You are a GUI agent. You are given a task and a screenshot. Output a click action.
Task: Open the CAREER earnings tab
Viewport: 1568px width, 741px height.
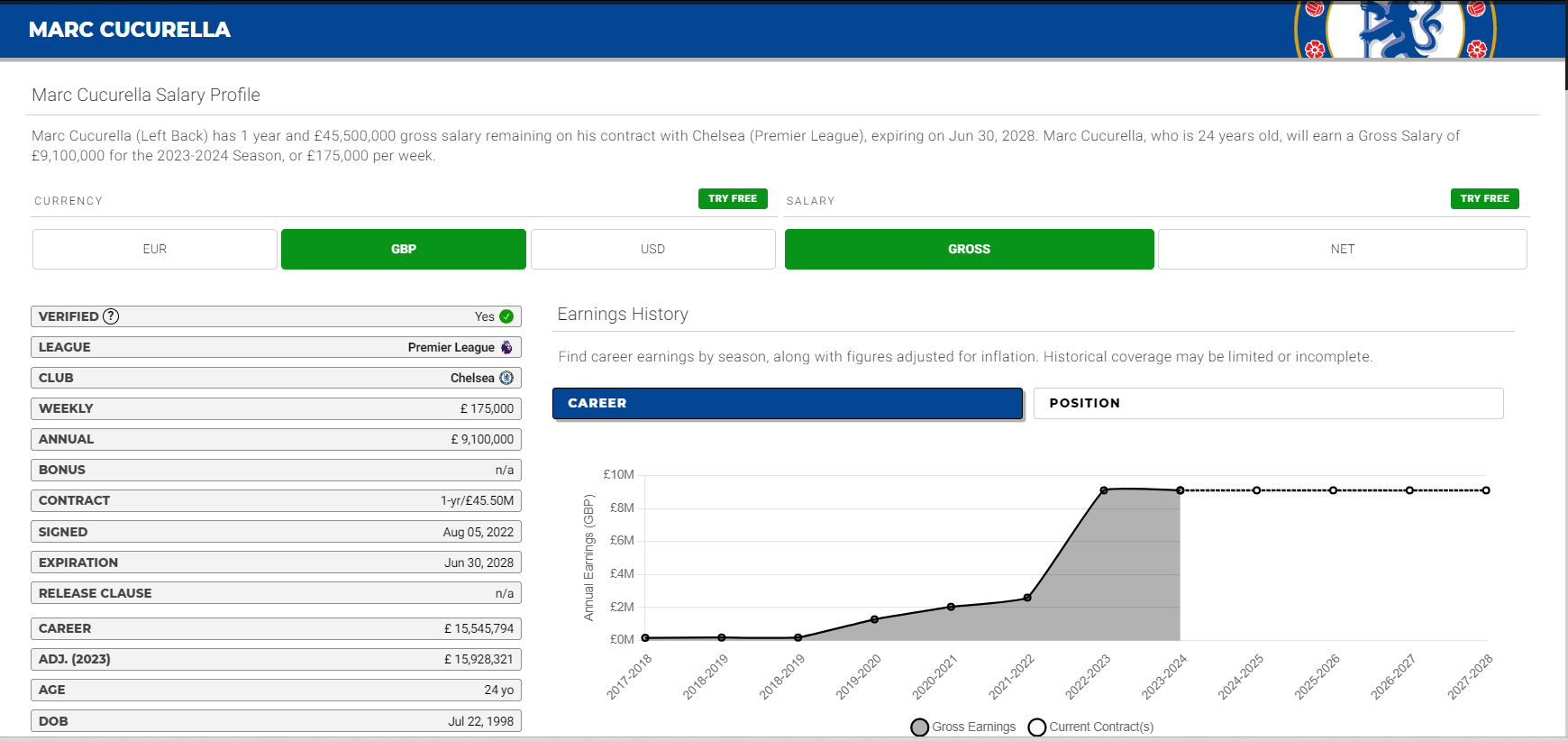(x=788, y=403)
